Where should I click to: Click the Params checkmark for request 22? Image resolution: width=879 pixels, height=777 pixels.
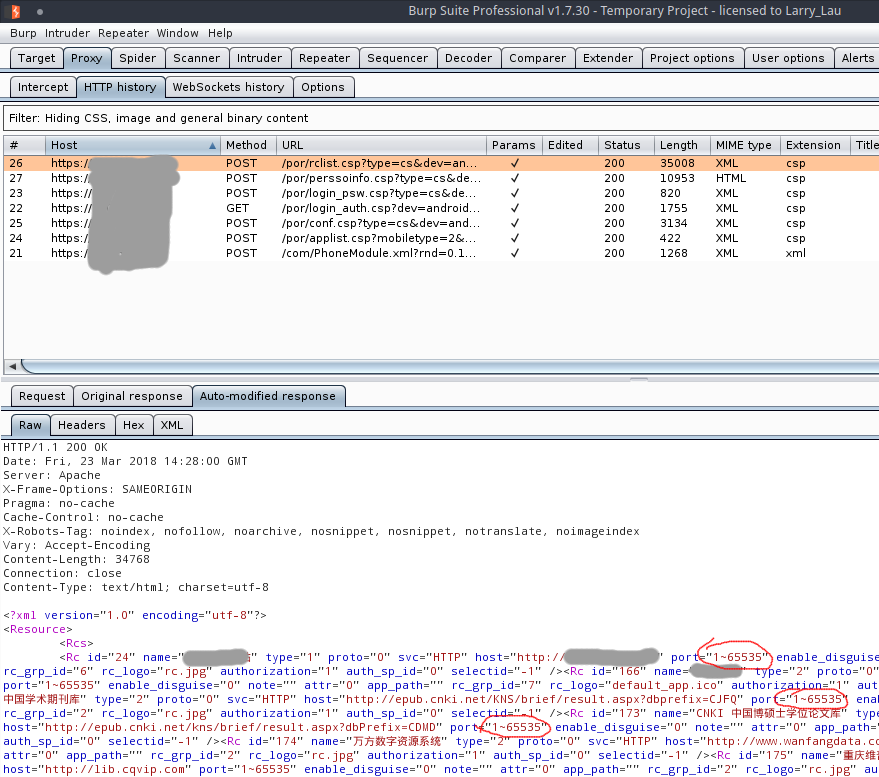[x=514, y=208]
